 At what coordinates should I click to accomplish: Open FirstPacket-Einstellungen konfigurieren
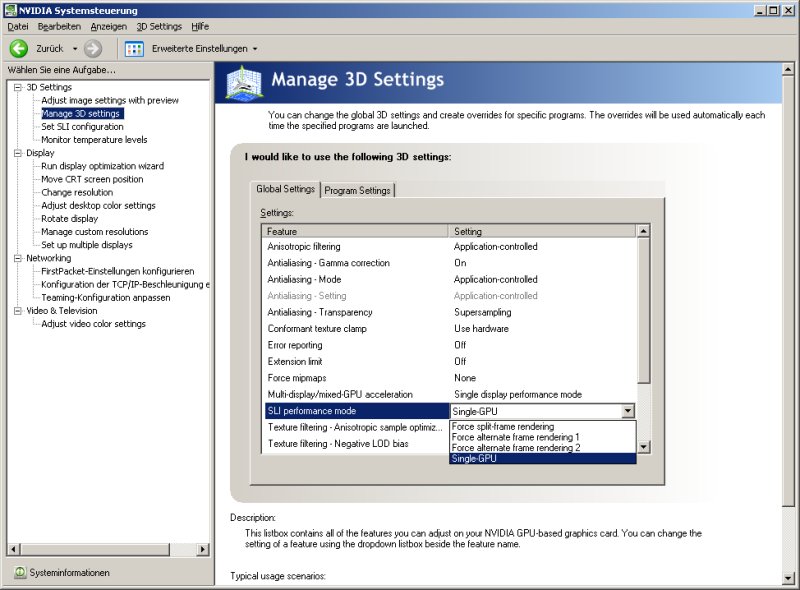pyautogui.click(x=117, y=272)
